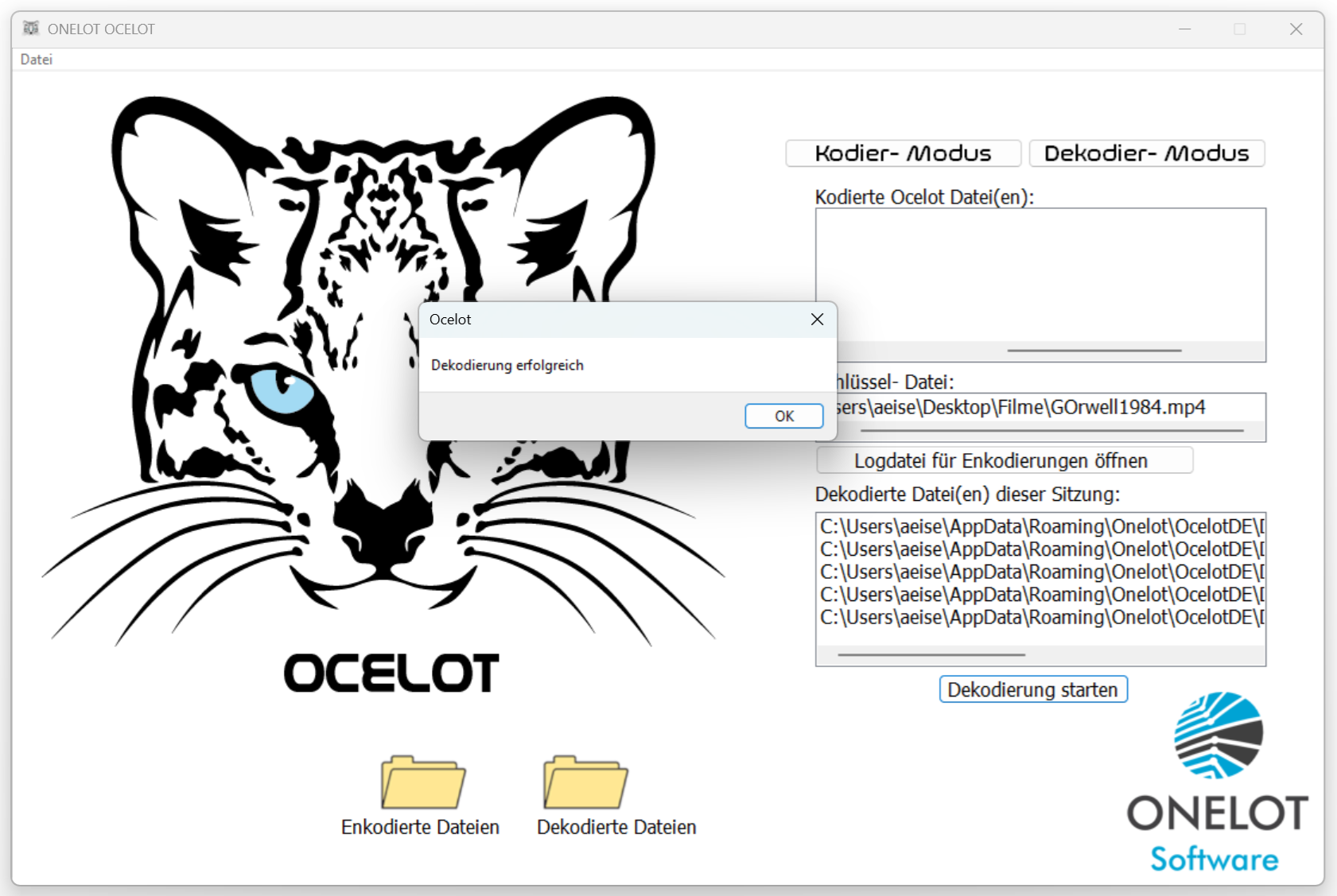Open the Datei menu
Screen dimensions: 1337x896
click(x=36, y=59)
